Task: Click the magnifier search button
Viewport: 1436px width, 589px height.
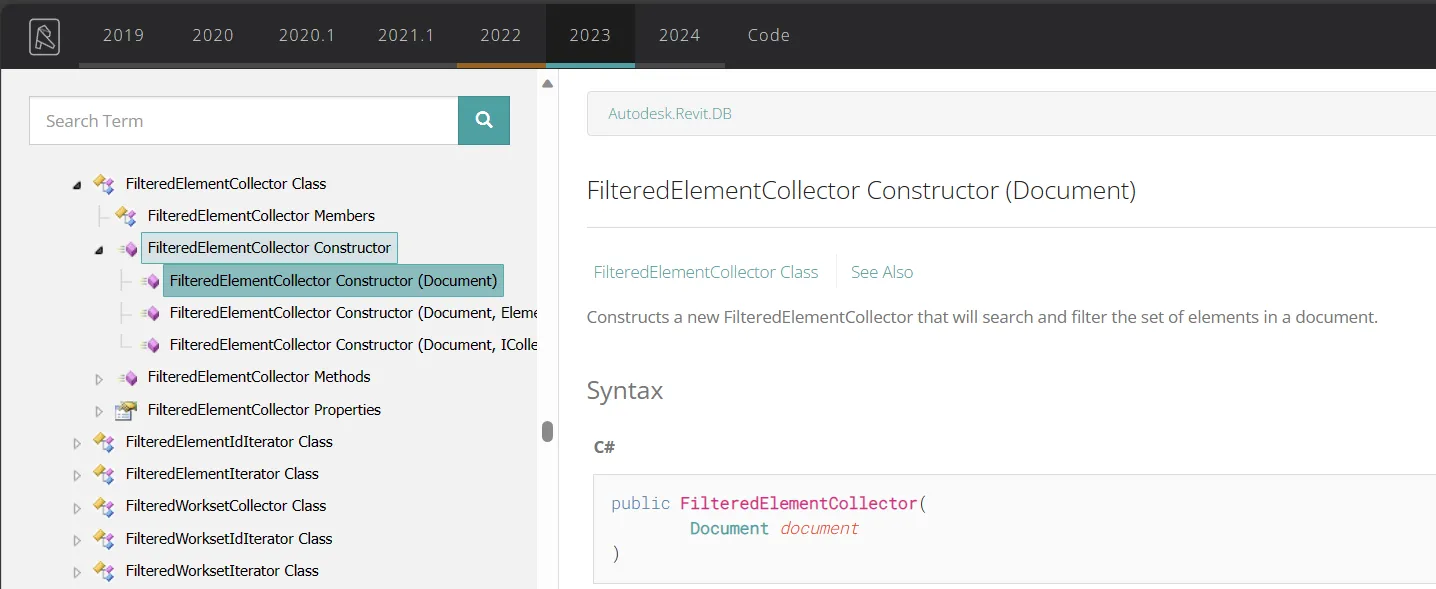Action: 484,121
